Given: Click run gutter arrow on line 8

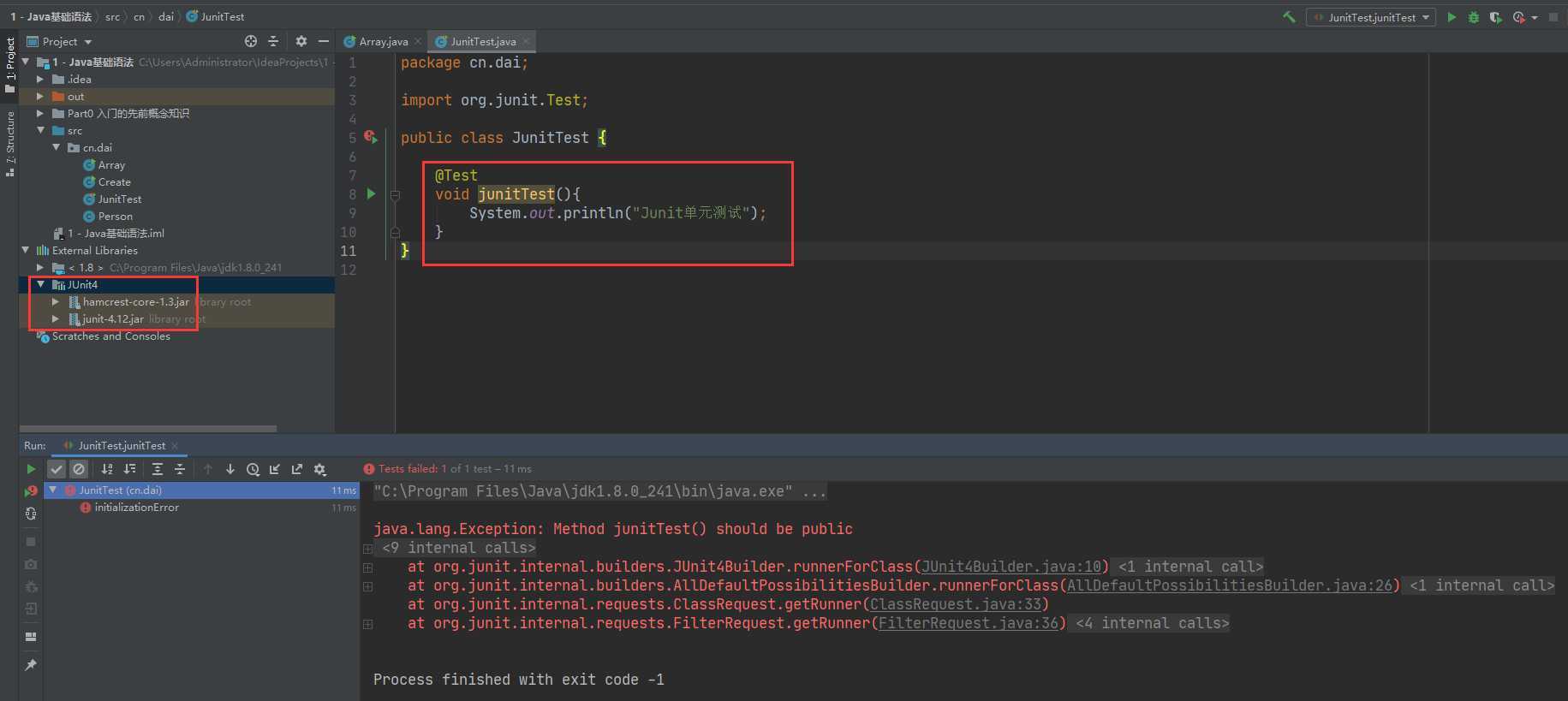Looking at the screenshot, I should 371,193.
